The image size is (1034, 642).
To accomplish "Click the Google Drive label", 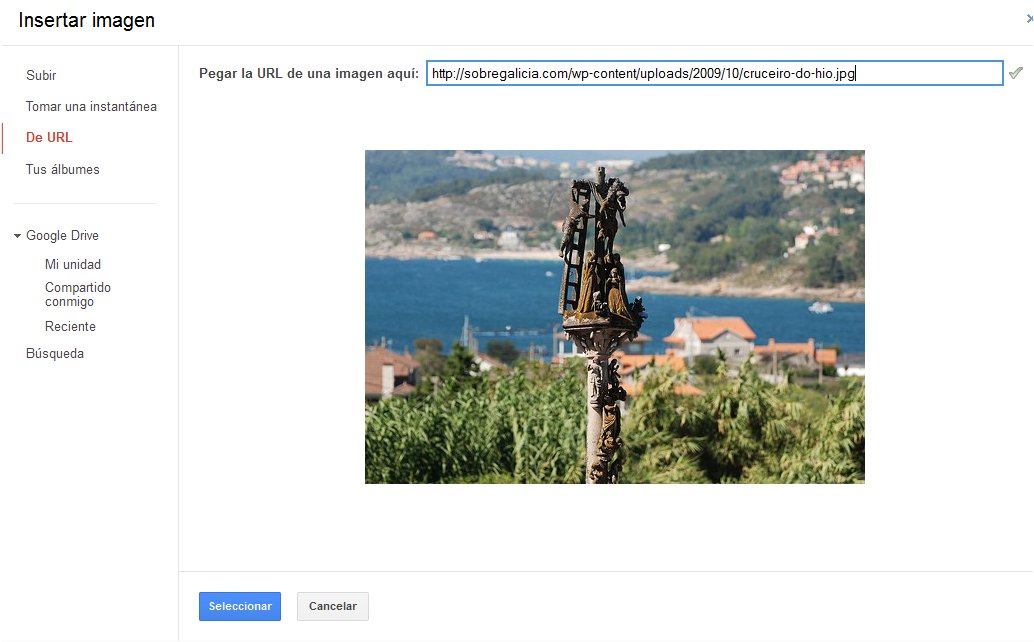I will (62, 236).
